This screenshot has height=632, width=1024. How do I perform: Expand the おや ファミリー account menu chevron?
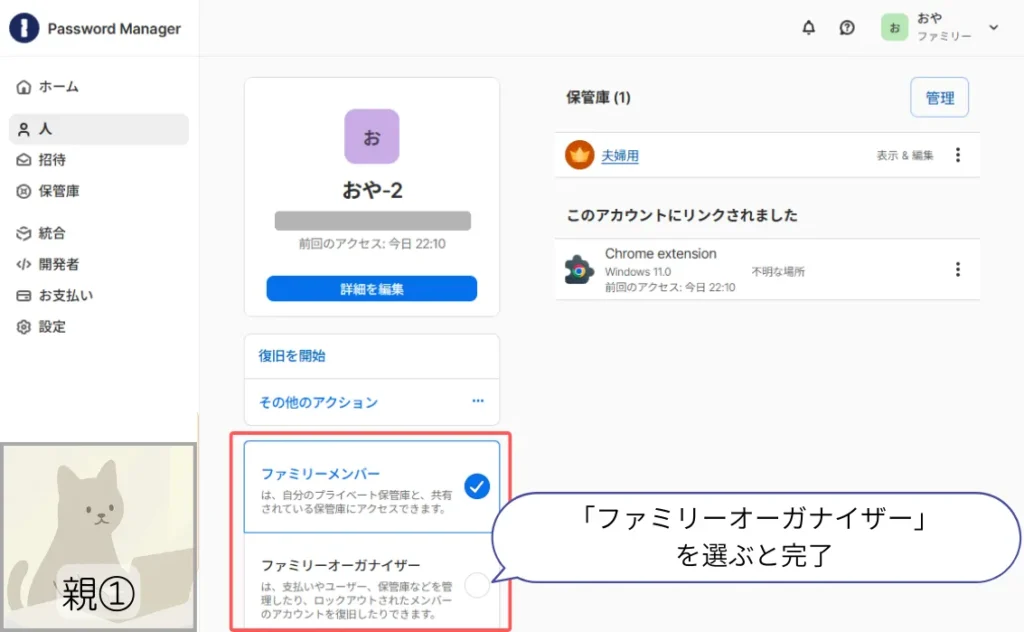(x=992, y=28)
